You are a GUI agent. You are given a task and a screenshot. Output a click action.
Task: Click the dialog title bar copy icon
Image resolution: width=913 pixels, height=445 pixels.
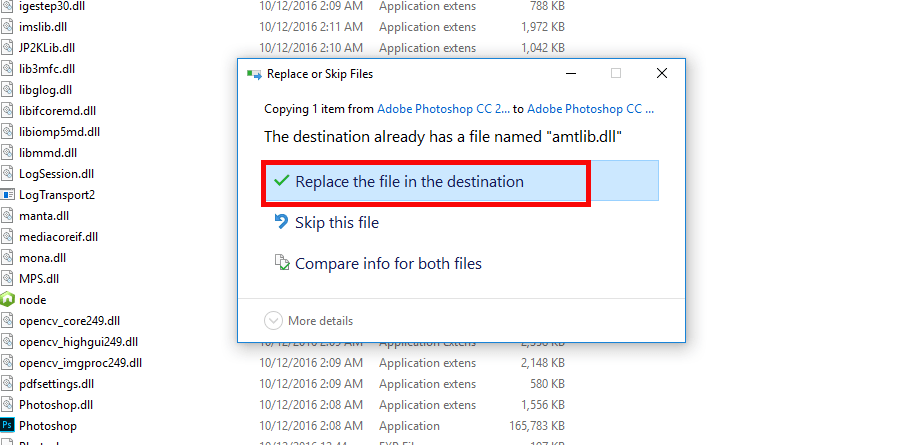[x=255, y=74]
